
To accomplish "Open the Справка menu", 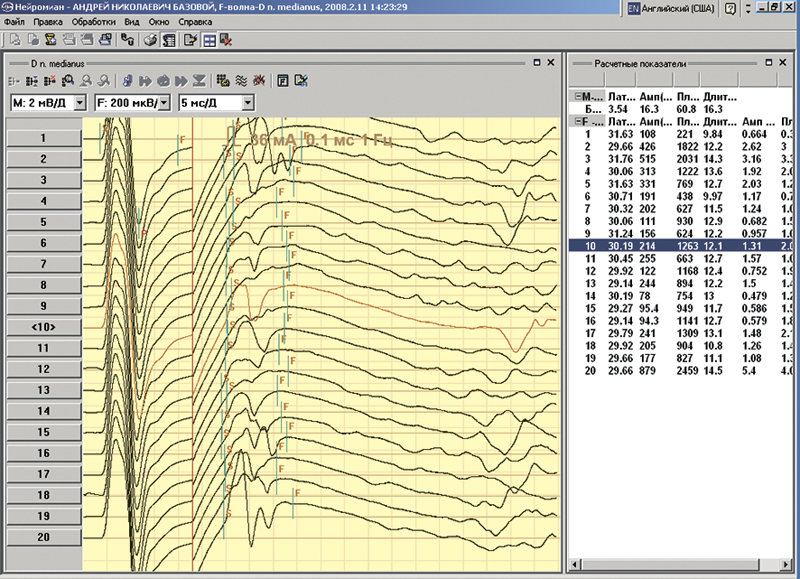I will 195,22.
